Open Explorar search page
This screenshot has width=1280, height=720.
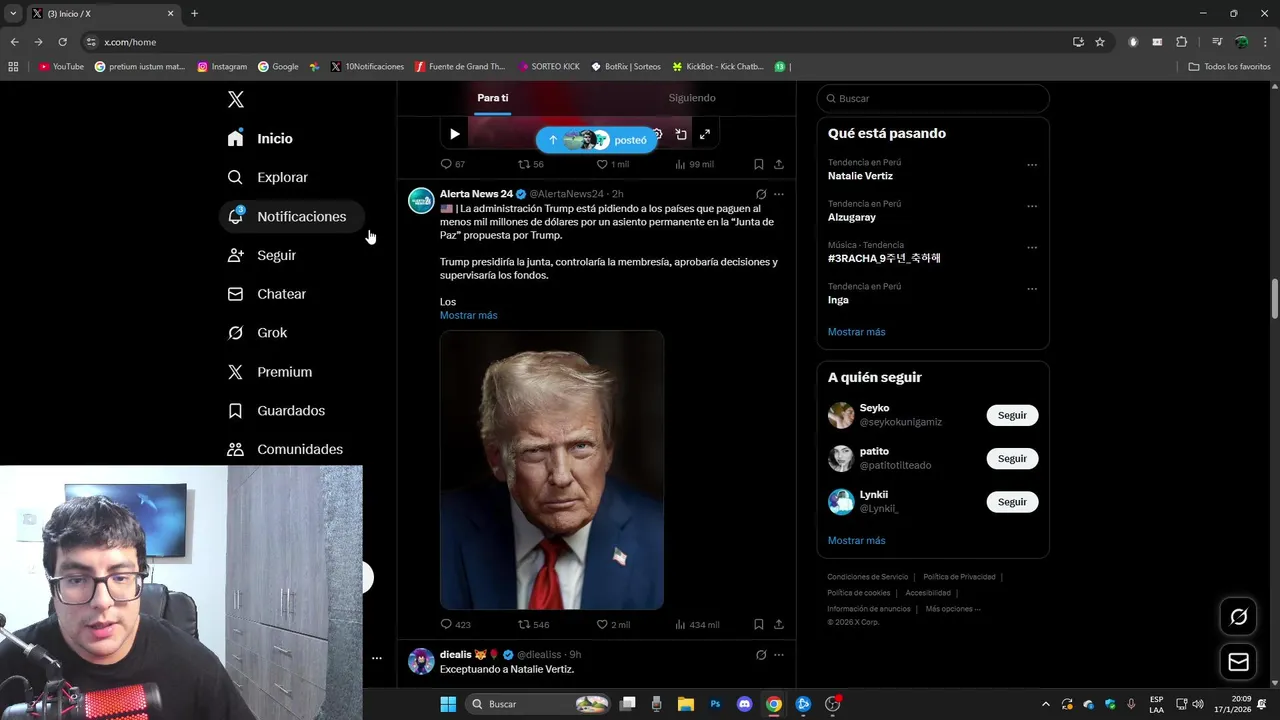click(268, 177)
